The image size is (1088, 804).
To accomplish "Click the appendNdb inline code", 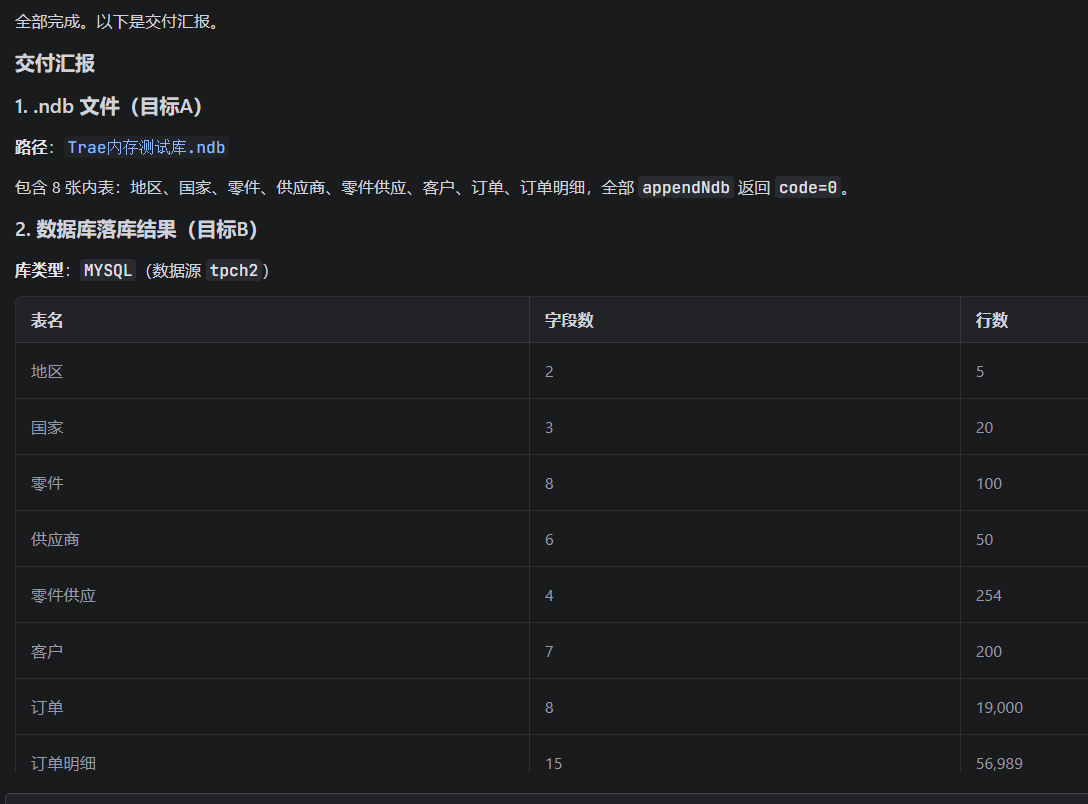I will tap(686, 187).
